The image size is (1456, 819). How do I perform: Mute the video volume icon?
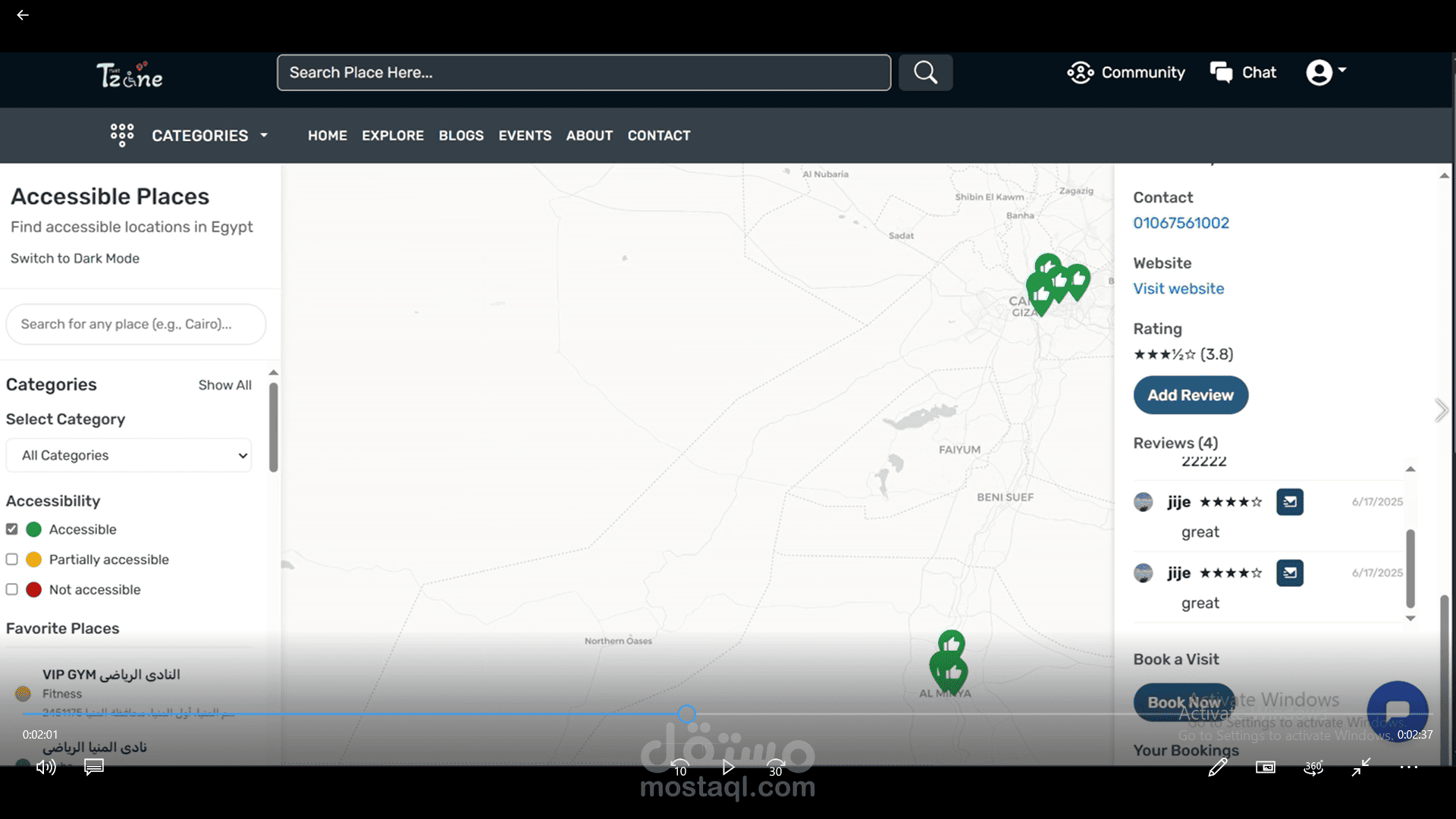tap(46, 767)
